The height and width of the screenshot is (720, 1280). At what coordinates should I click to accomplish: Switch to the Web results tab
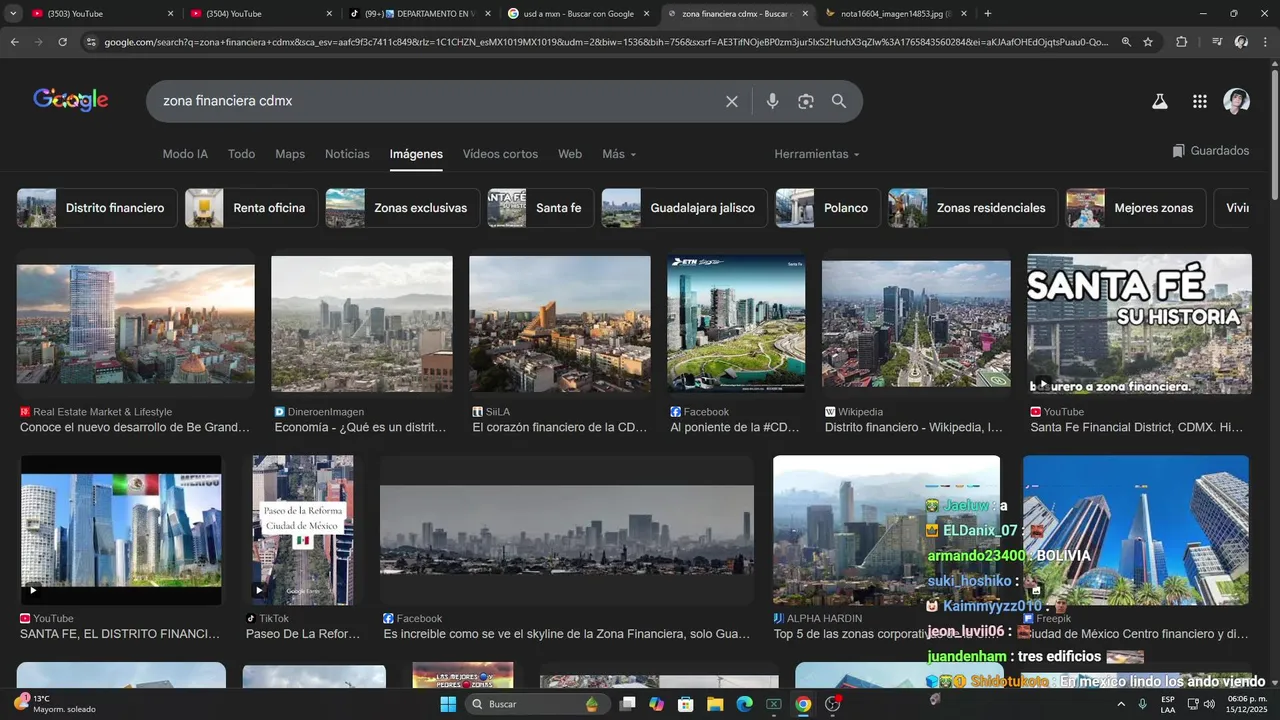[x=570, y=154]
